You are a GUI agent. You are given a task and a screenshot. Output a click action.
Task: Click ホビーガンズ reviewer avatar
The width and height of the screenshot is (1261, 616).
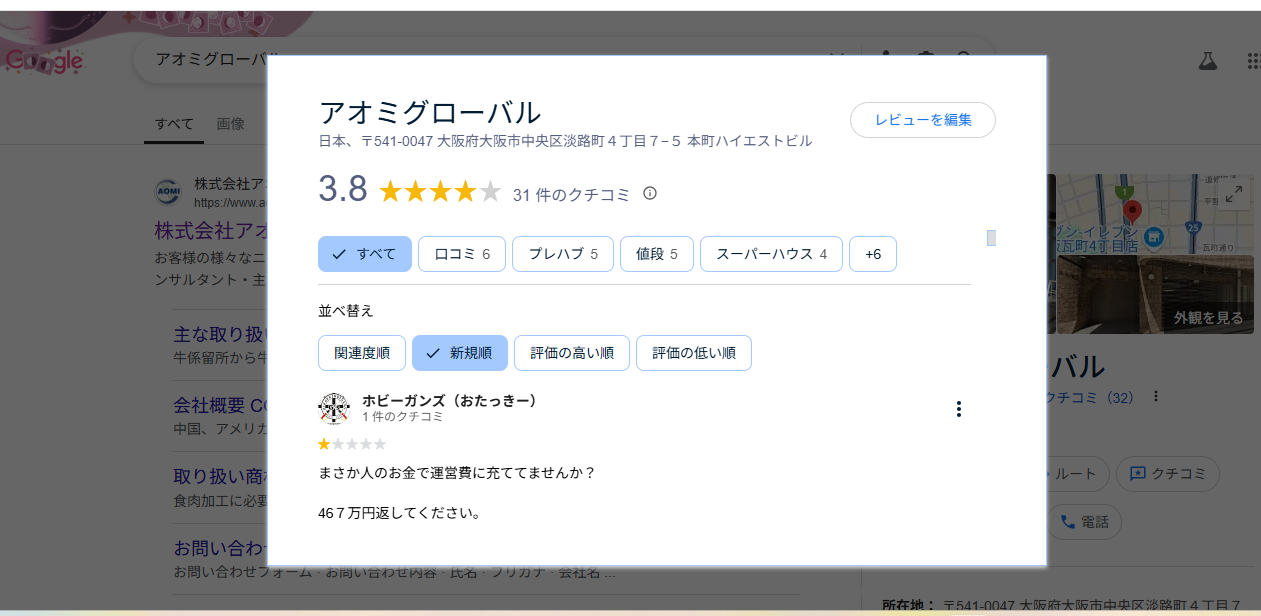click(x=334, y=408)
